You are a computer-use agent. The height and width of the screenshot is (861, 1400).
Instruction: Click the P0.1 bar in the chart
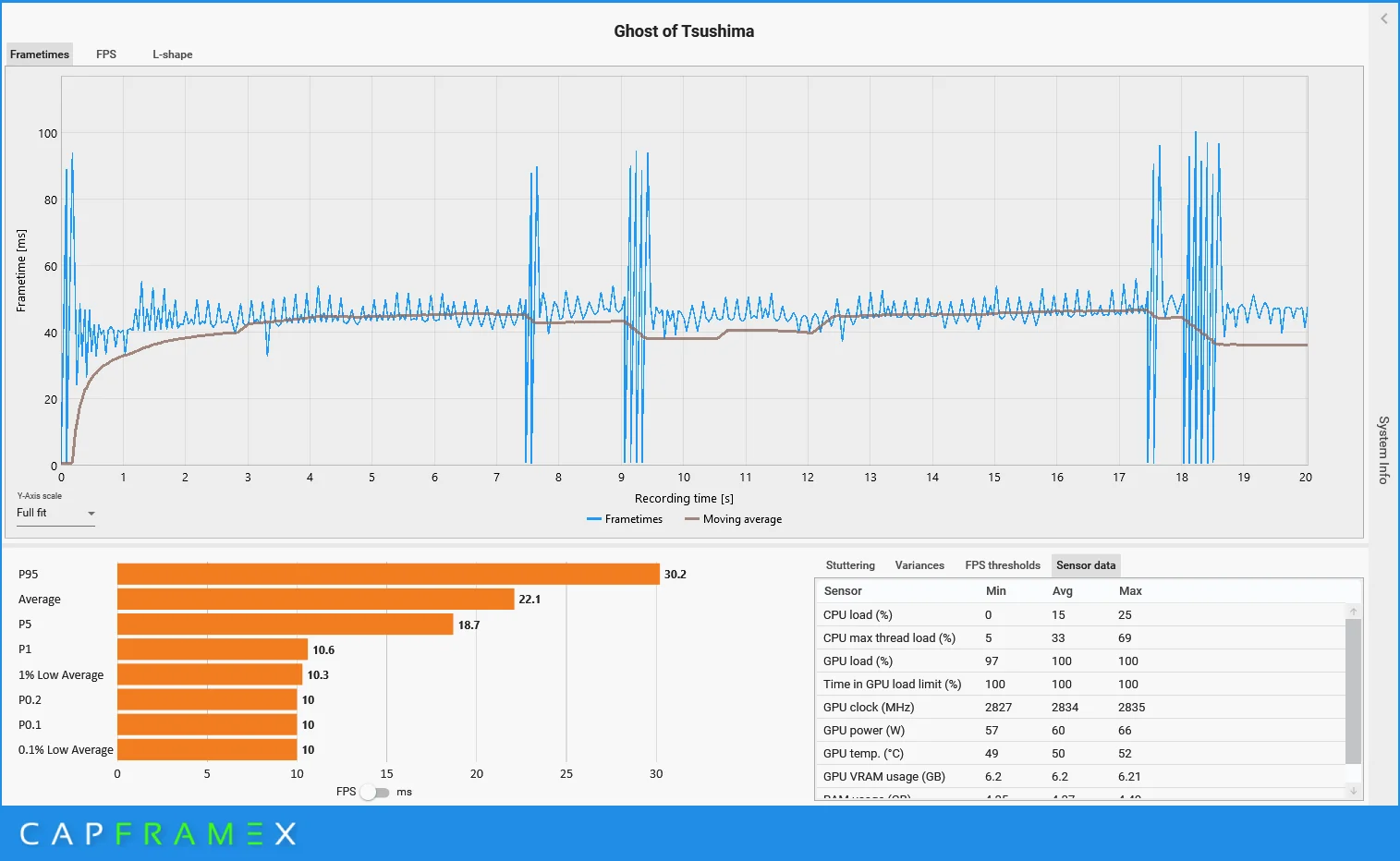pyautogui.click(x=207, y=725)
